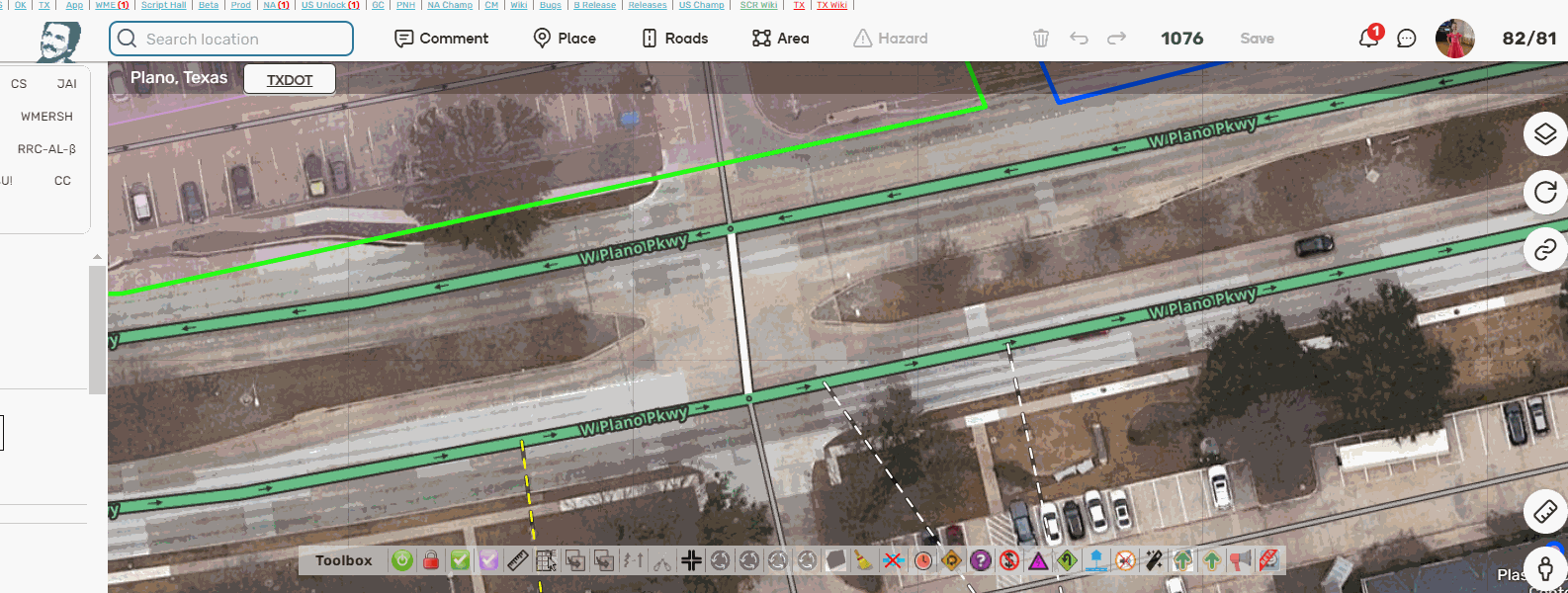Click the green U-turn diamond sign icon
The image size is (1568, 593).
tap(1067, 560)
